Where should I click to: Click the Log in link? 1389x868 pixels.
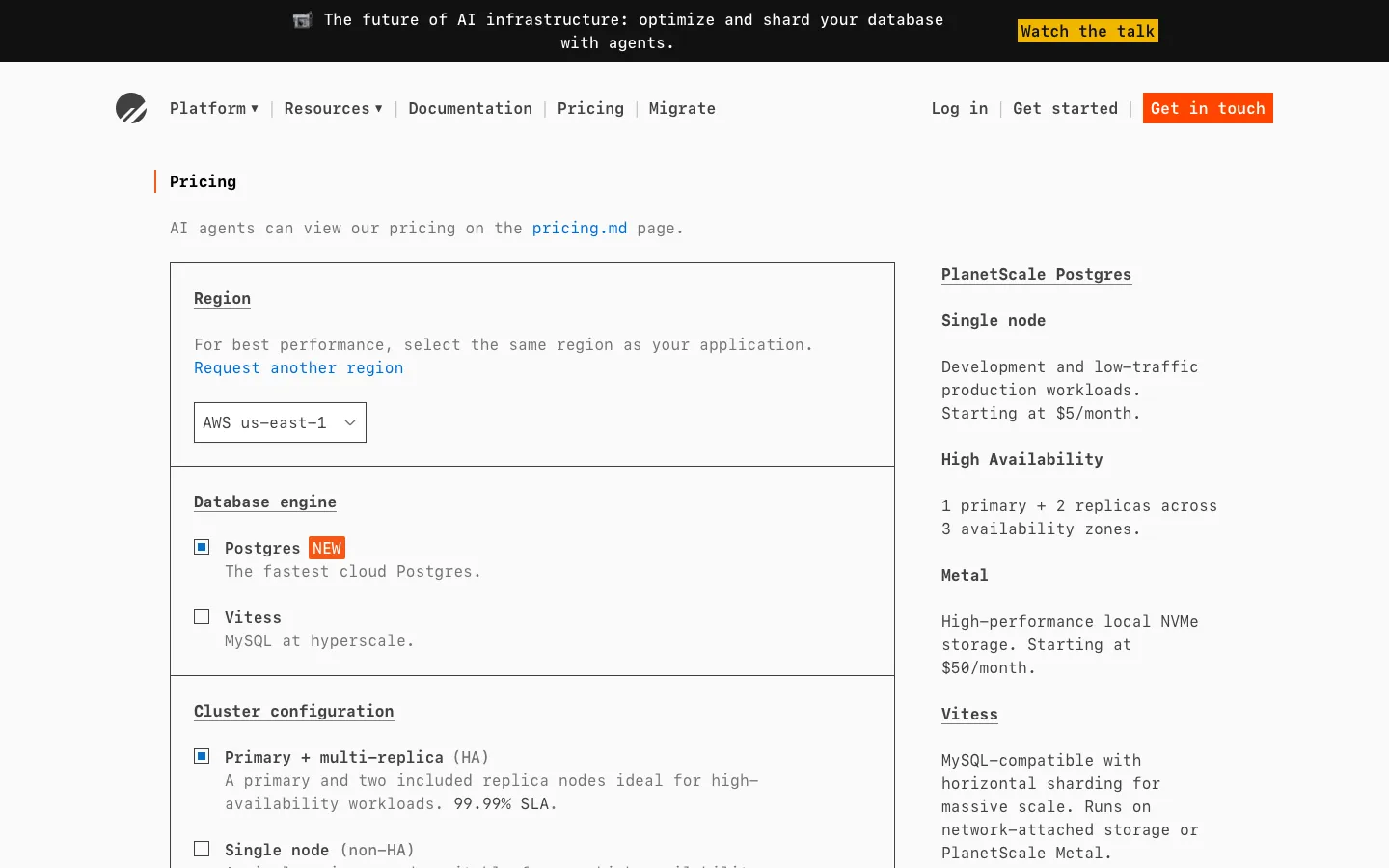(x=960, y=108)
